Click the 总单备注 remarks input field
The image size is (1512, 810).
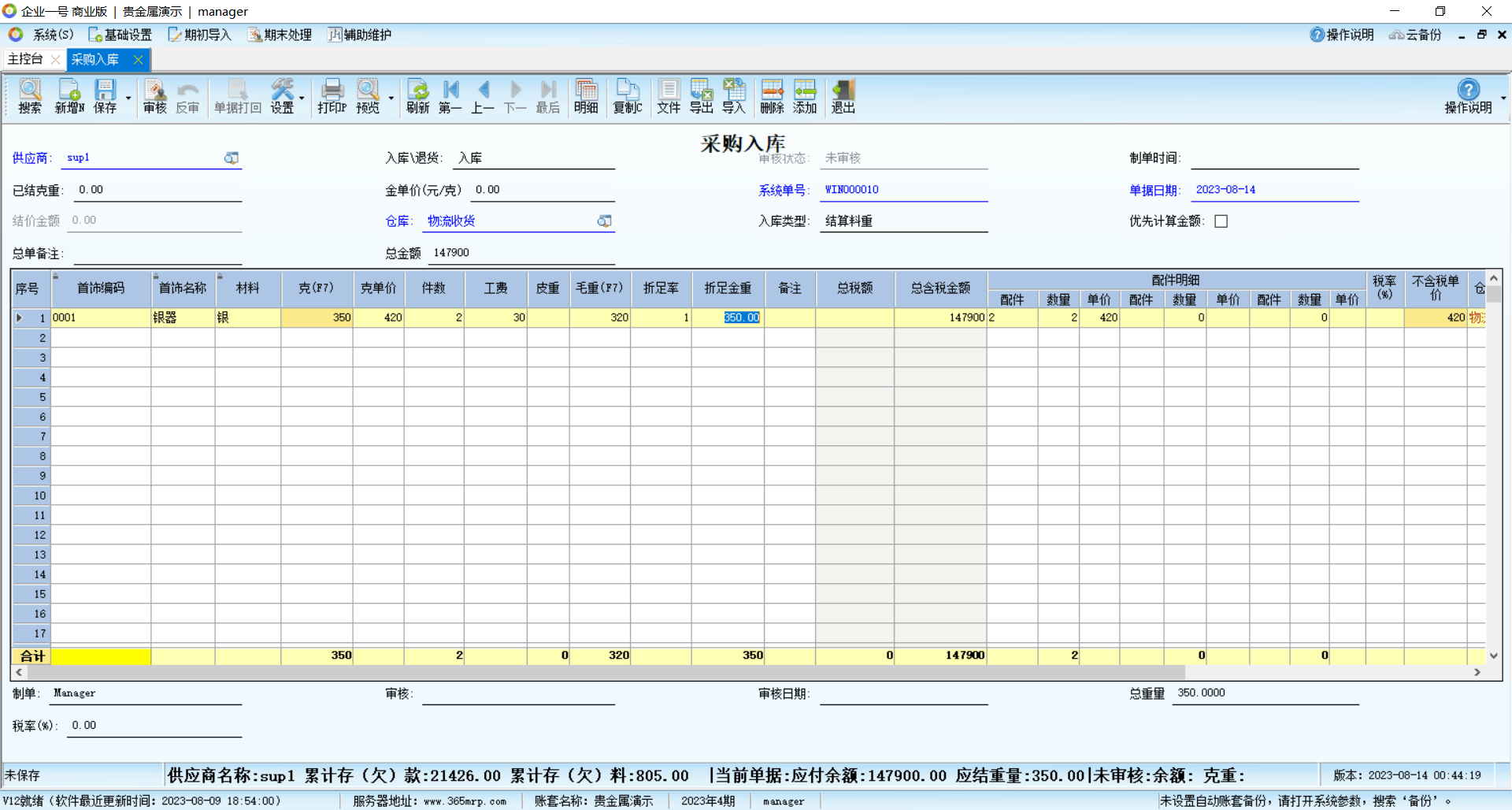pos(157,254)
